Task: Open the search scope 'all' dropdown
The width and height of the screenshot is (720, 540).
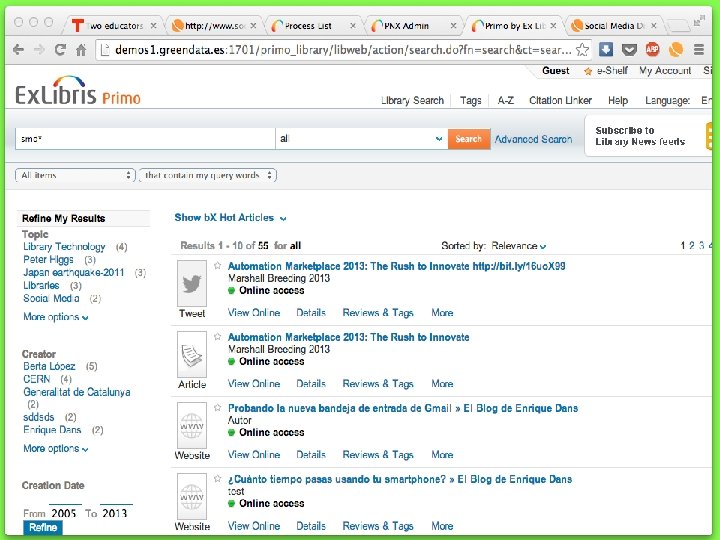Action: point(361,138)
